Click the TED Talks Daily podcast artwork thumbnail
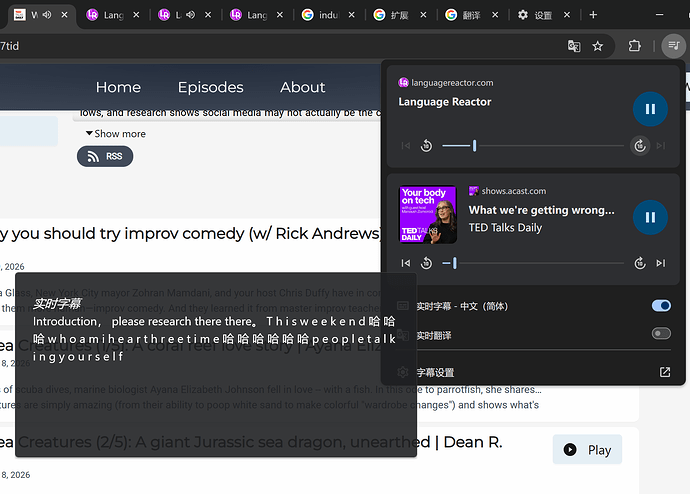The height and width of the screenshot is (494, 690). pyautogui.click(x=428, y=214)
